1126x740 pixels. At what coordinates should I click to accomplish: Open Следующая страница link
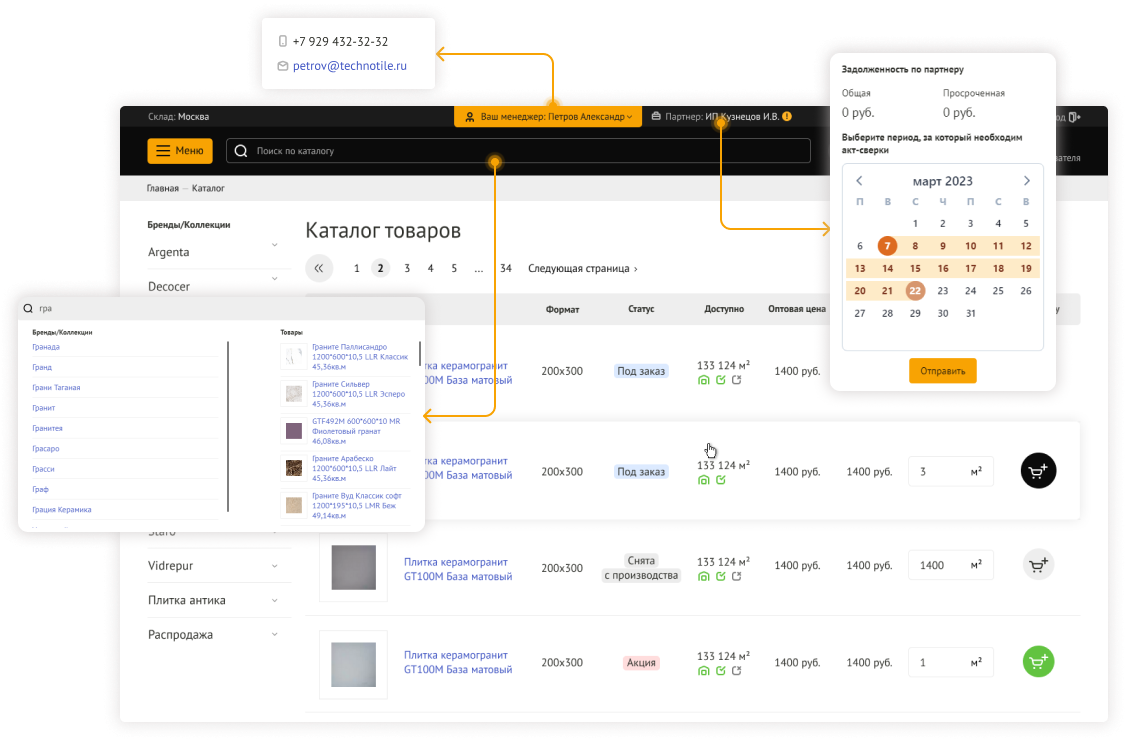point(582,268)
